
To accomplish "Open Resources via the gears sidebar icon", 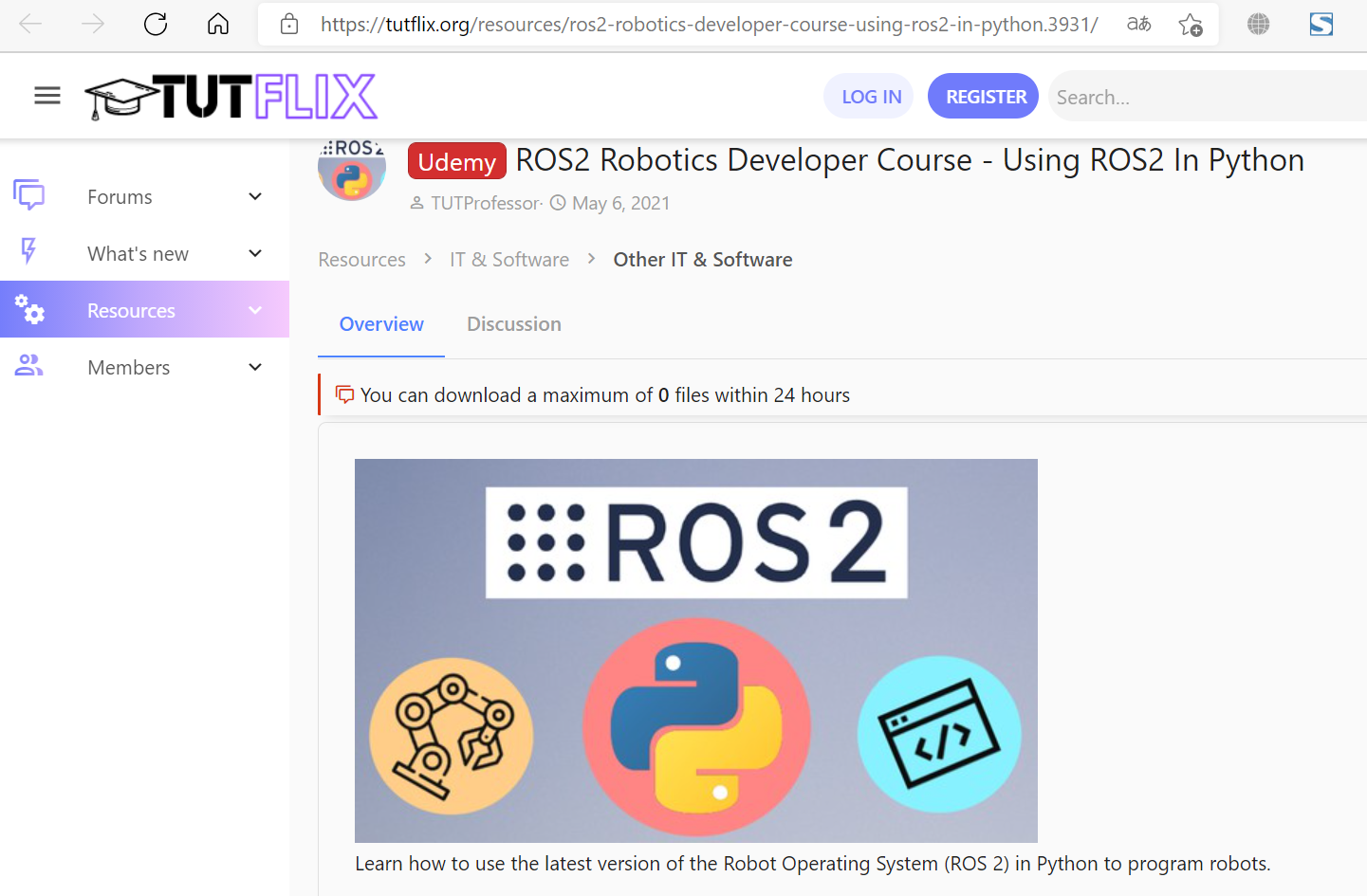I will click(30, 309).
